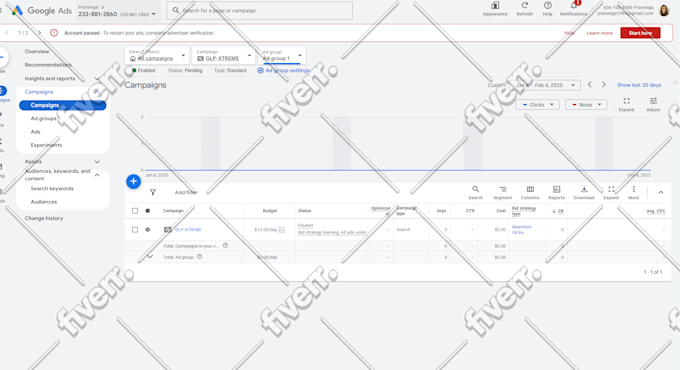680x370 pixels.
Task: Click the blue plus create button
Action: (134, 181)
